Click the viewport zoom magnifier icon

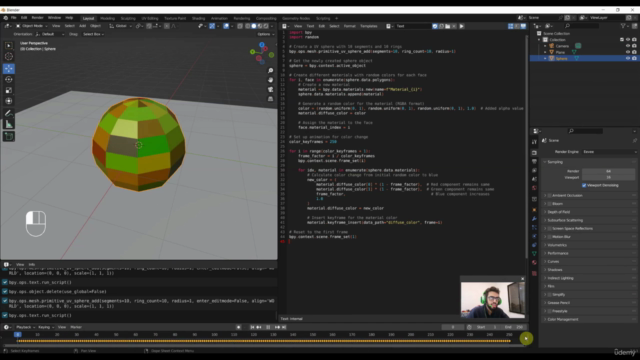(x=270, y=71)
